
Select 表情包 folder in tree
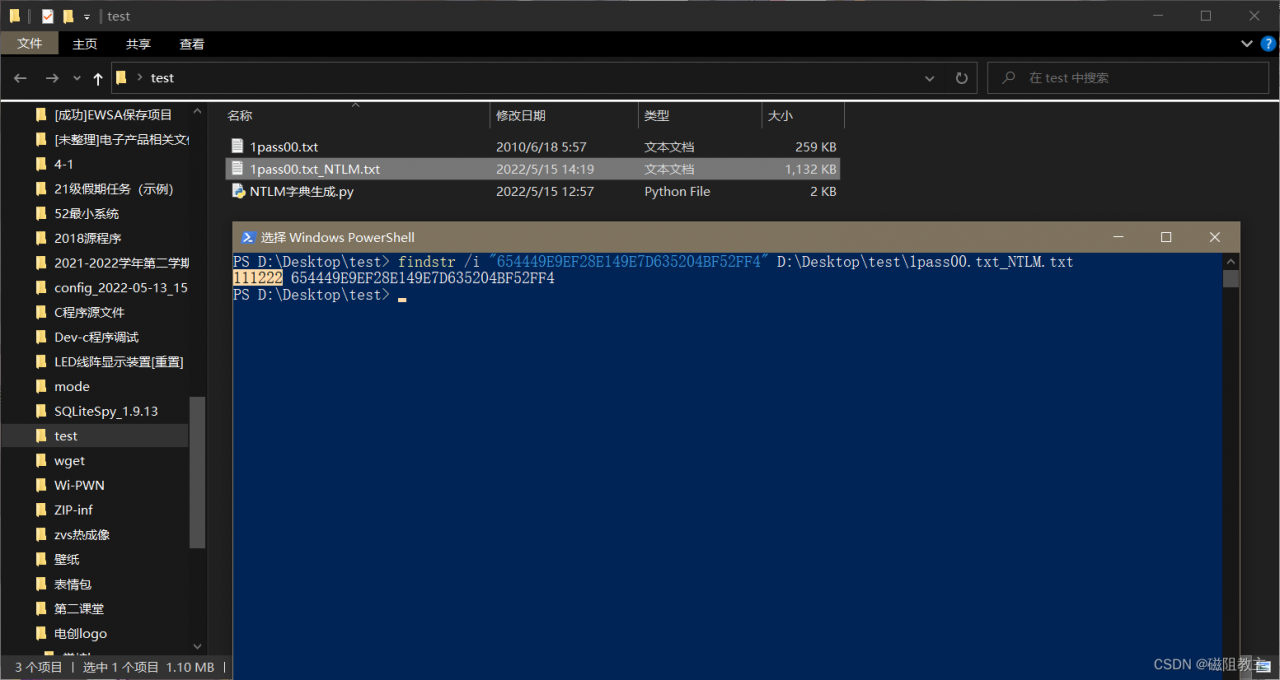pyautogui.click(x=73, y=584)
